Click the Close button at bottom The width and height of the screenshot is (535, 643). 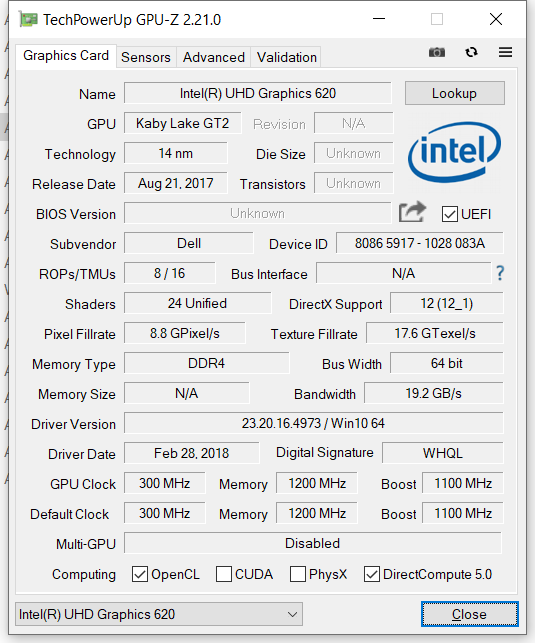pos(470,614)
